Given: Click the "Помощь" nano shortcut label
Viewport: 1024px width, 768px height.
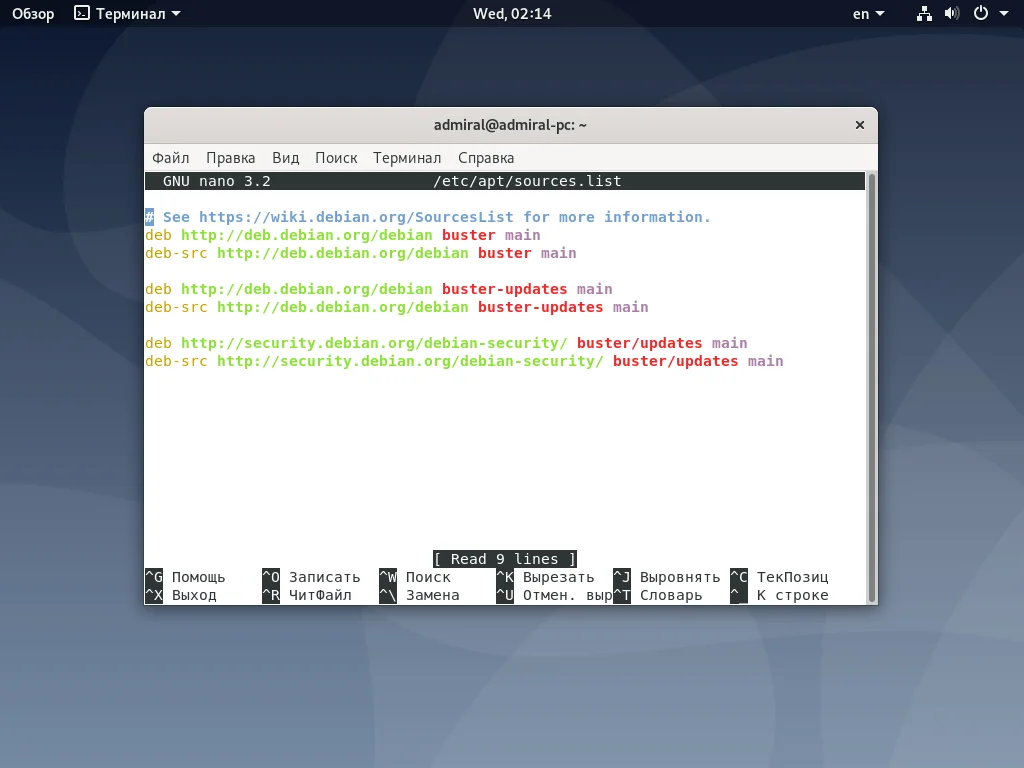Looking at the screenshot, I should (198, 577).
